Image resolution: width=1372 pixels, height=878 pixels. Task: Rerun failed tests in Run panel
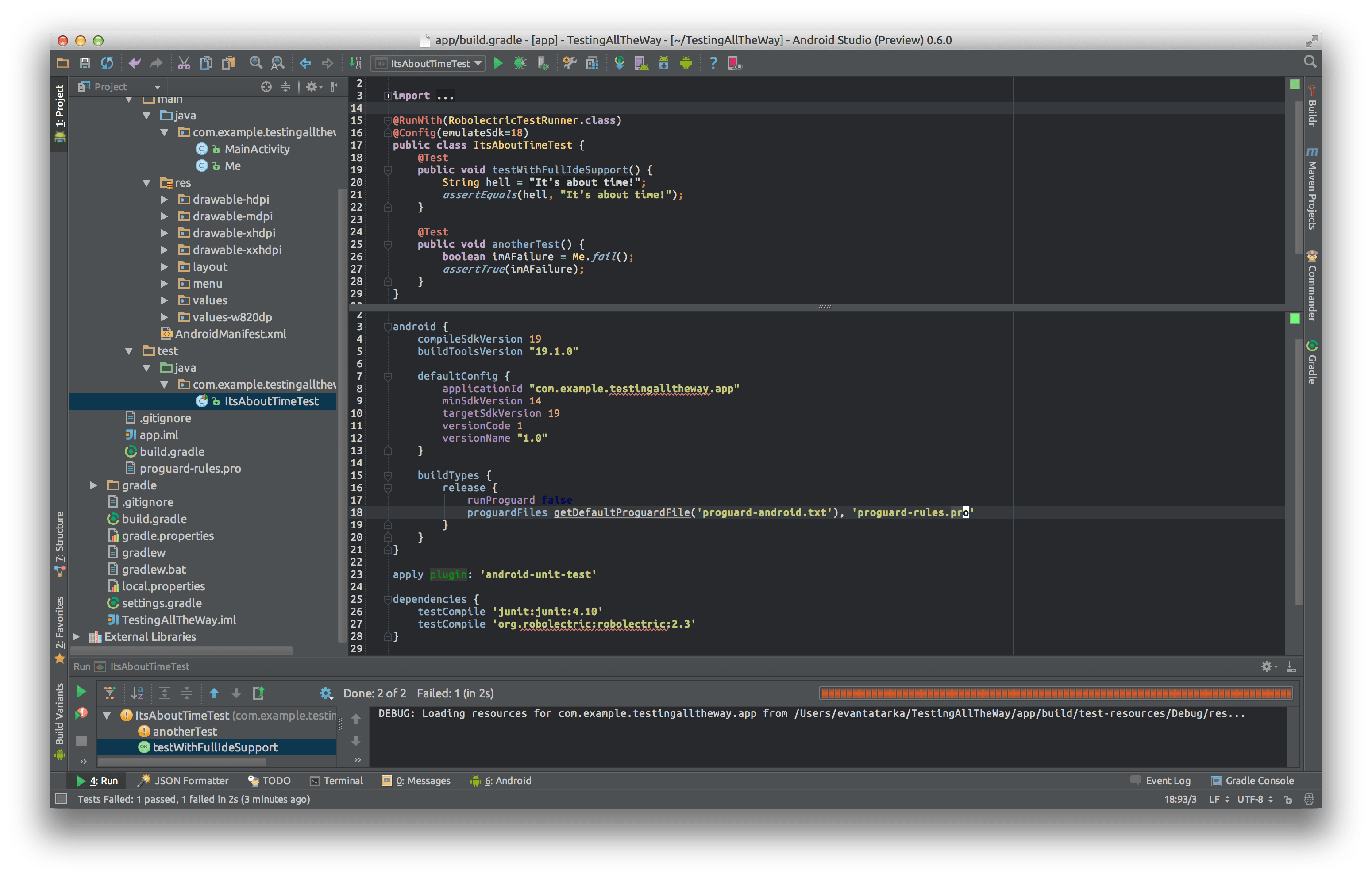click(81, 712)
